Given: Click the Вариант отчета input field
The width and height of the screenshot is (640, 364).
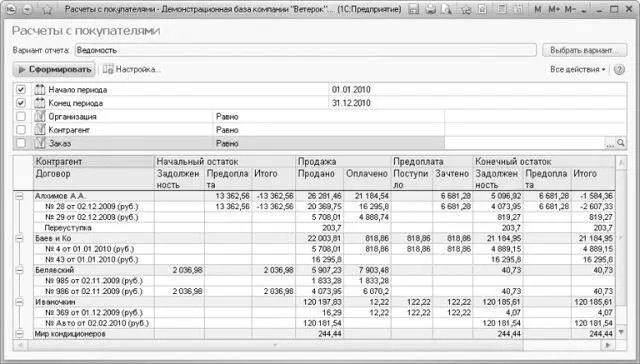Looking at the screenshot, I should pyautogui.click(x=305, y=50).
